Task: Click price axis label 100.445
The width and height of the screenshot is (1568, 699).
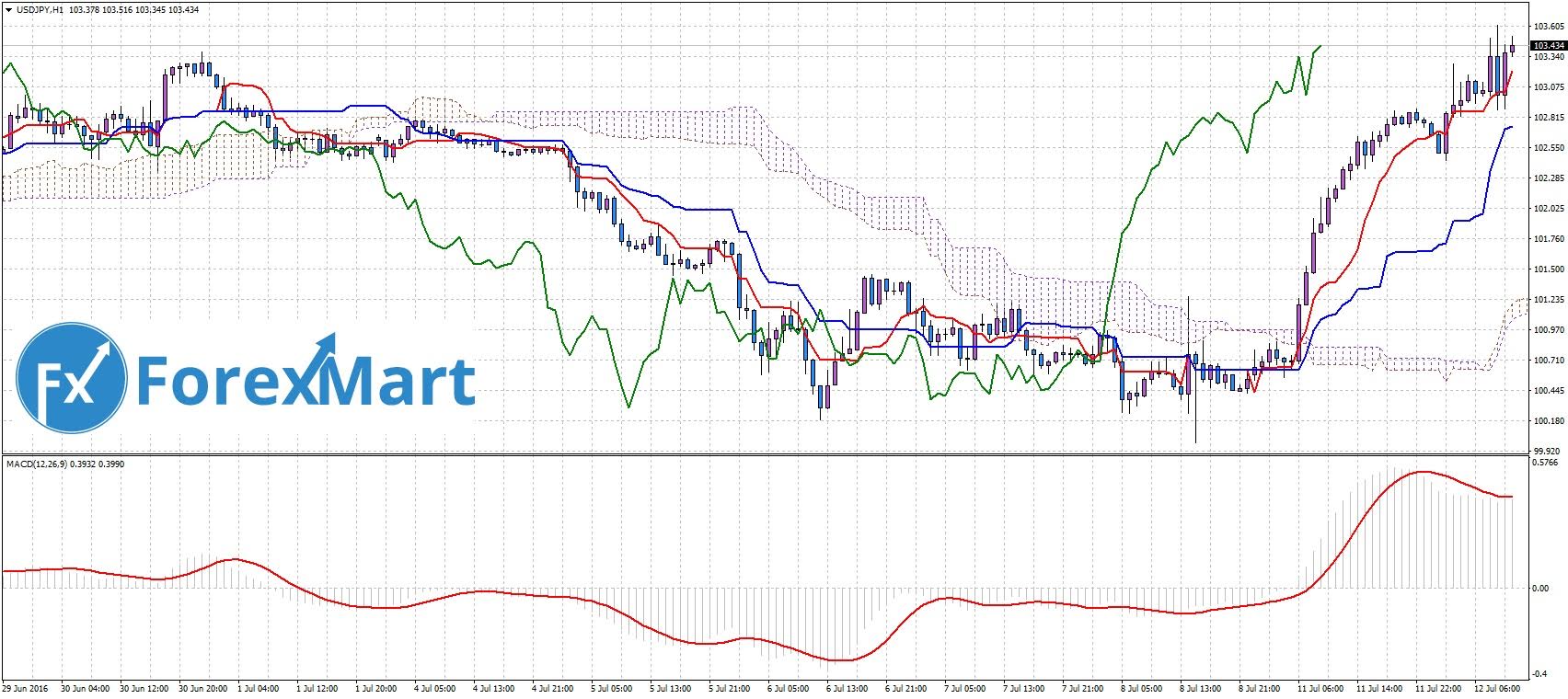Action: tap(1549, 391)
